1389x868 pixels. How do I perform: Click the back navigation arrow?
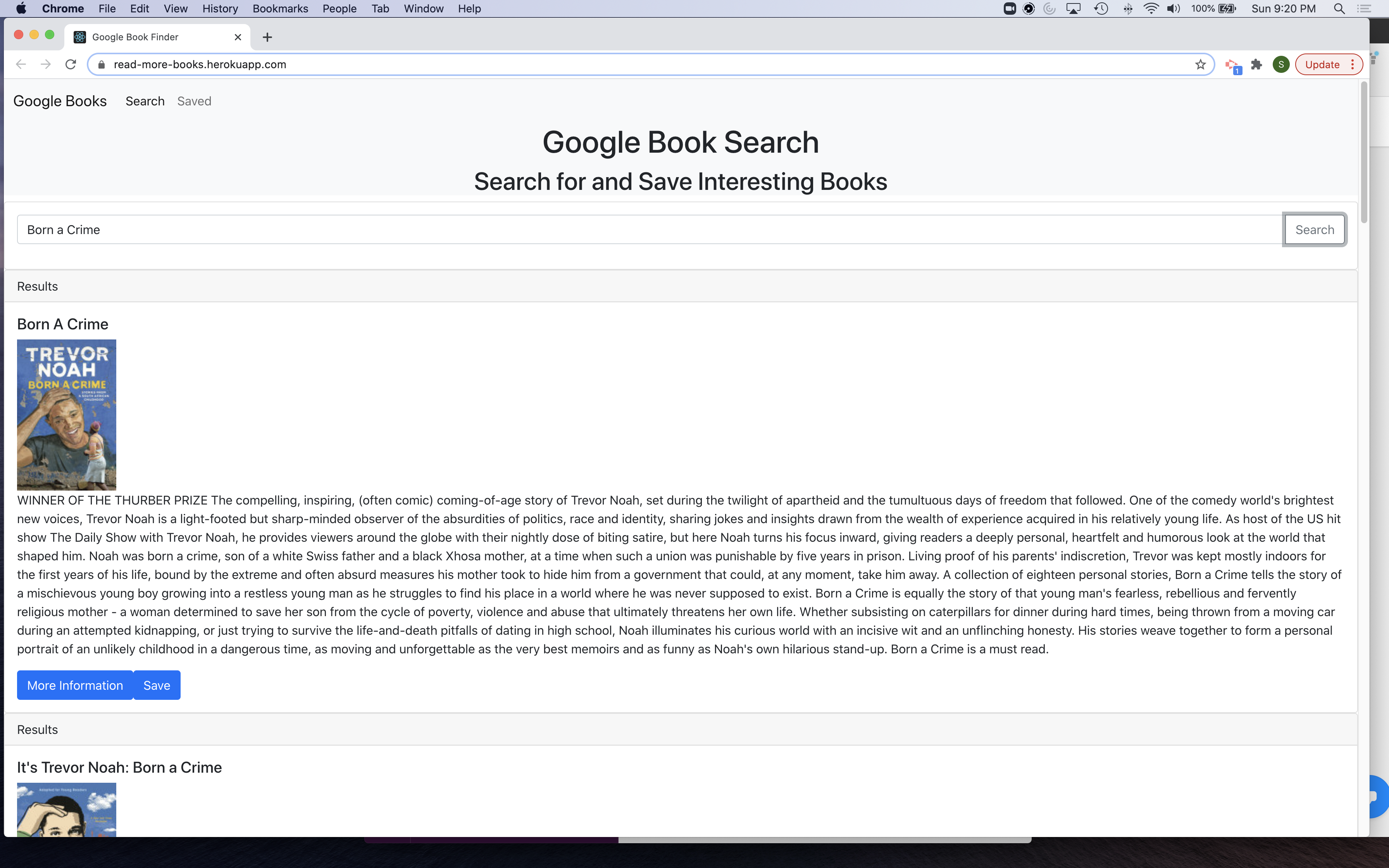click(21, 64)
